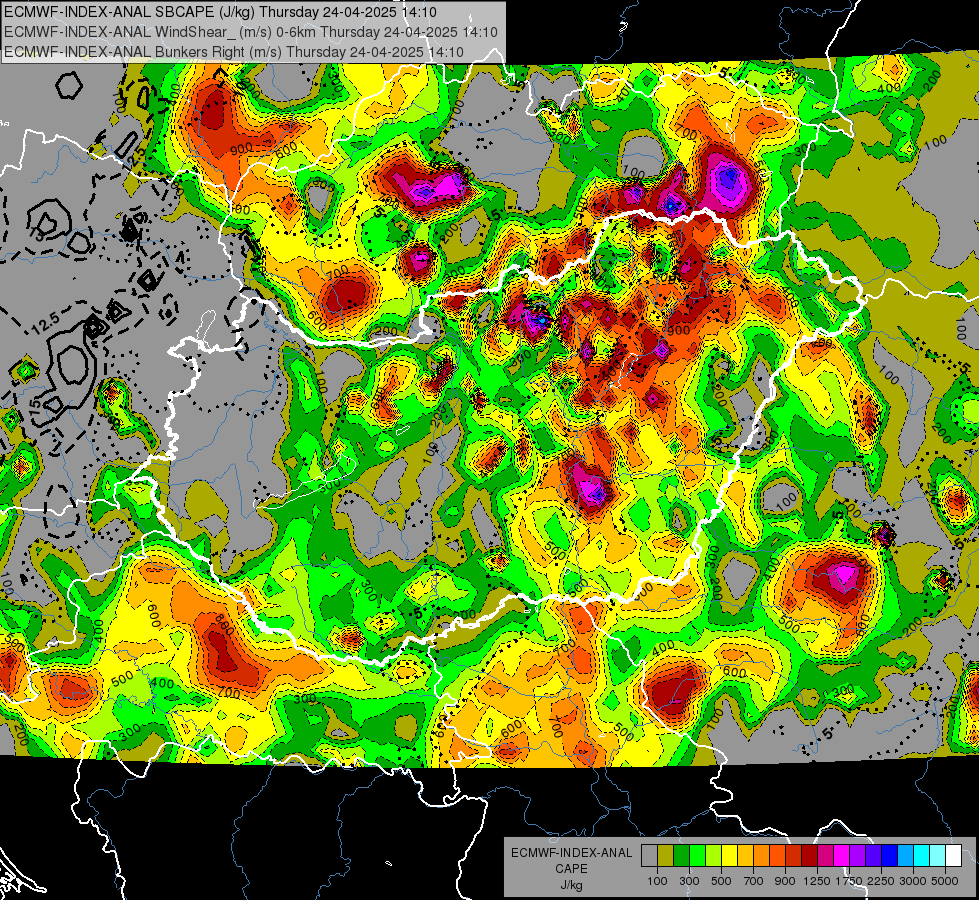This screenshot has height=900, width=979.
Task: Click the bright green legend swatch after 300
Action: (698, 856)
